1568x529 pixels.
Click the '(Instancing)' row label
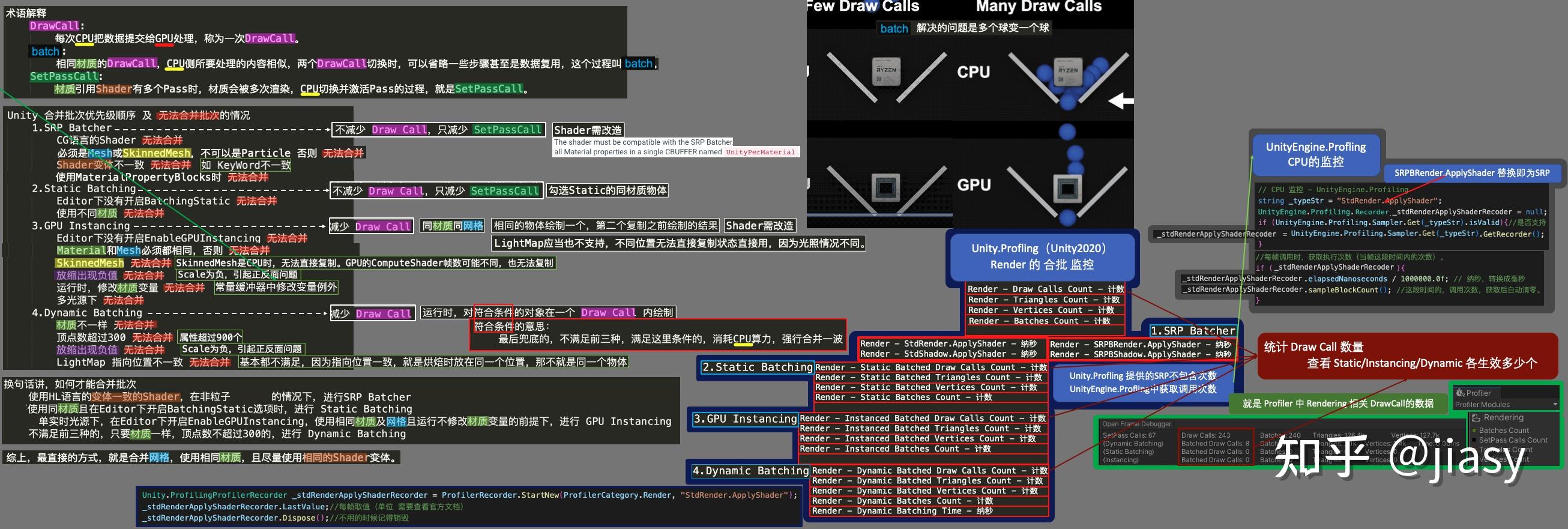(x=1121, y=459)
